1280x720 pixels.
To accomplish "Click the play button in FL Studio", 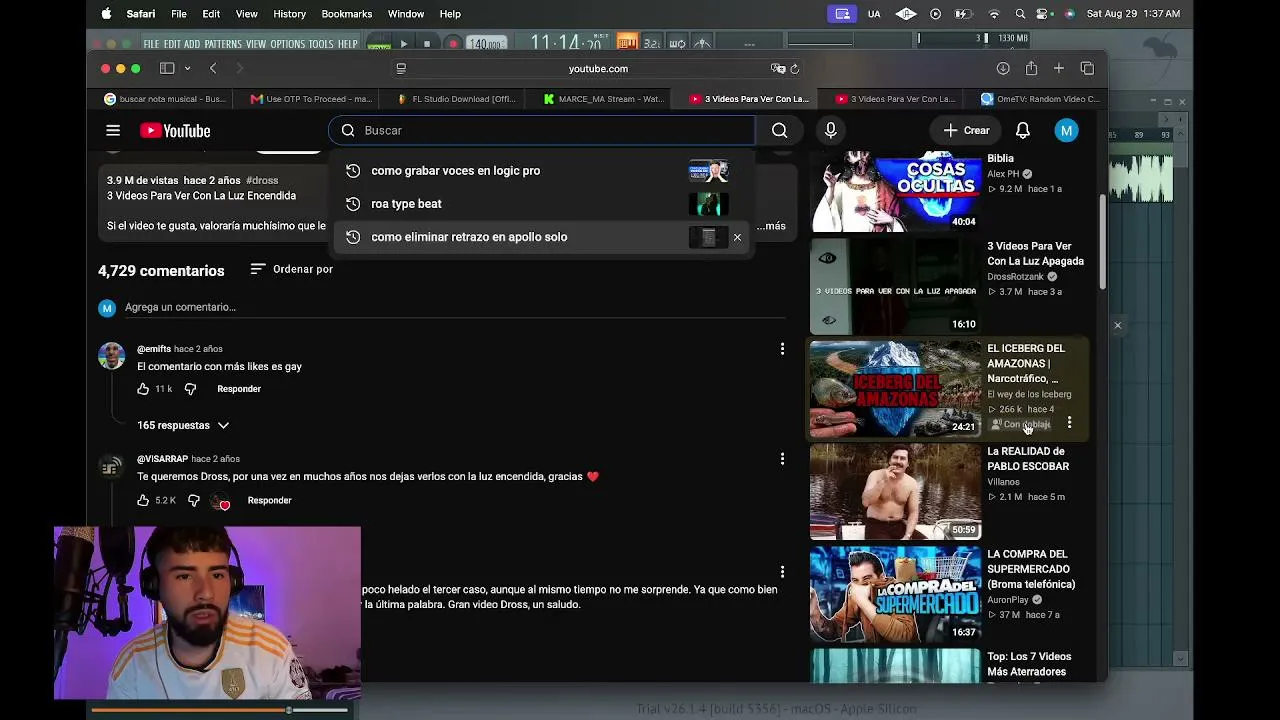I will pos(403,44).
